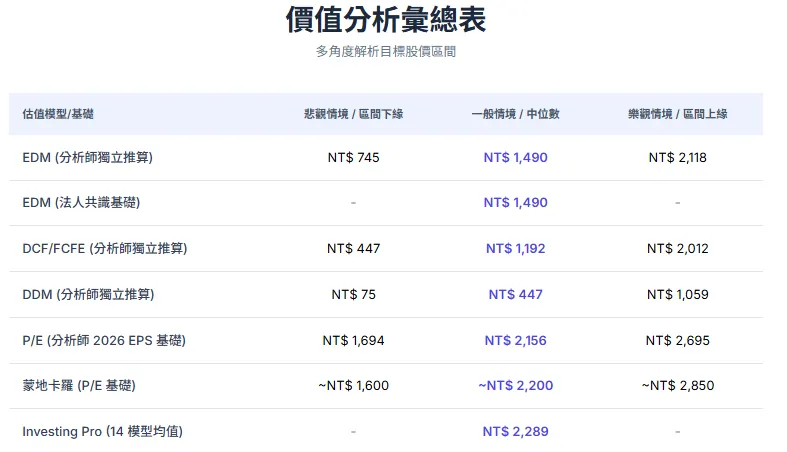Select the 悲觀情境 / 區間下緣 column header
Screen dimensions: 787x452
tap(353, 114)
